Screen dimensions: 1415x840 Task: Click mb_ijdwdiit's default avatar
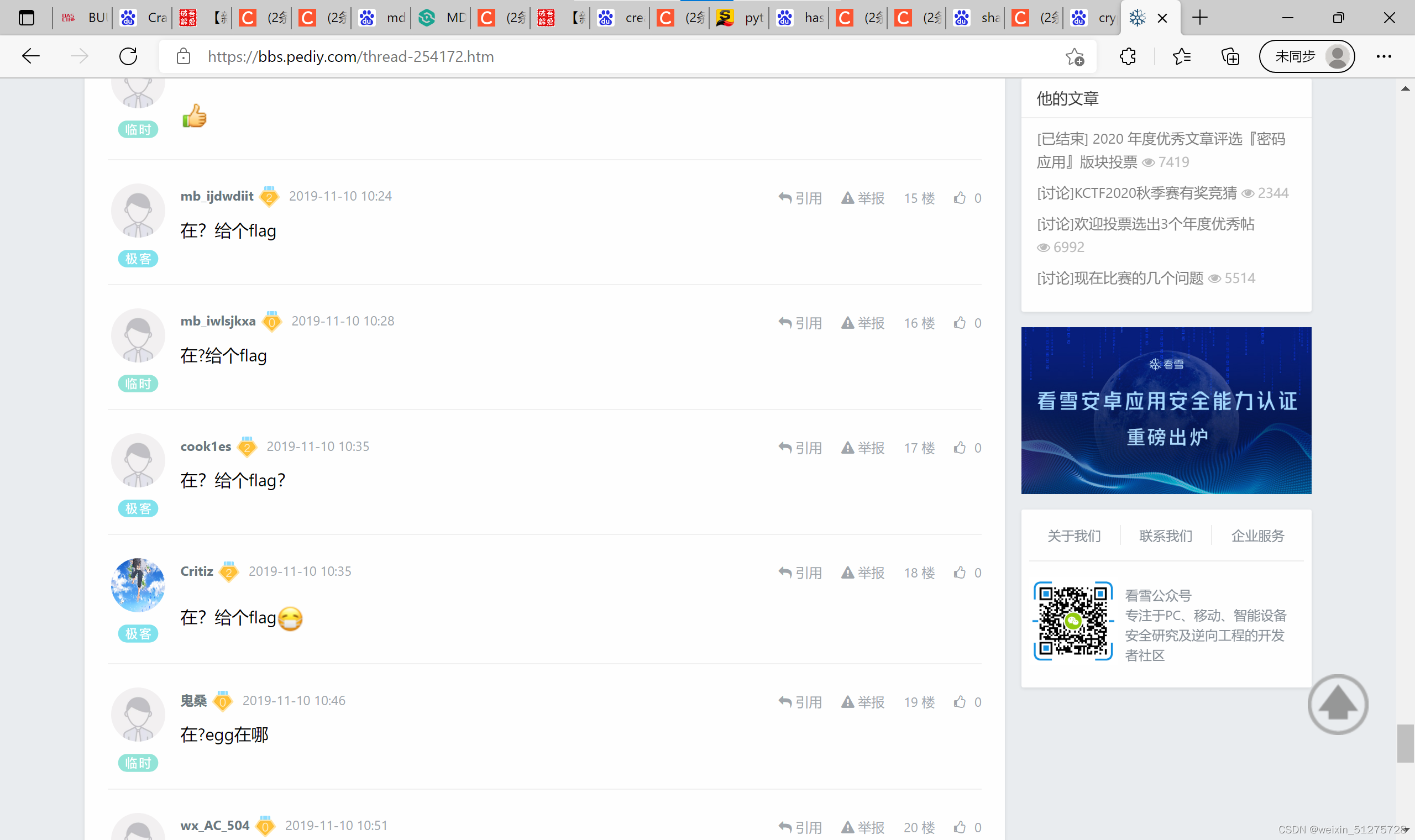pyautogui.click(x=138, y=210)
